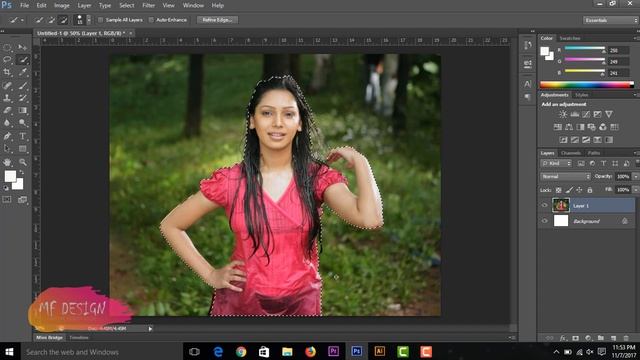Select the Rectangle shape tool
The width and height of the screenshot is (640, 360).
tap(23, 149)
